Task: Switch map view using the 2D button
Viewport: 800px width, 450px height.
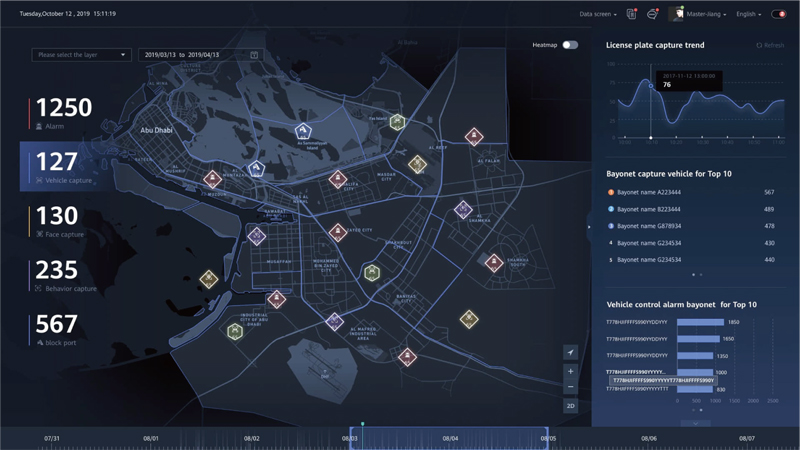Action: [570, 406]
